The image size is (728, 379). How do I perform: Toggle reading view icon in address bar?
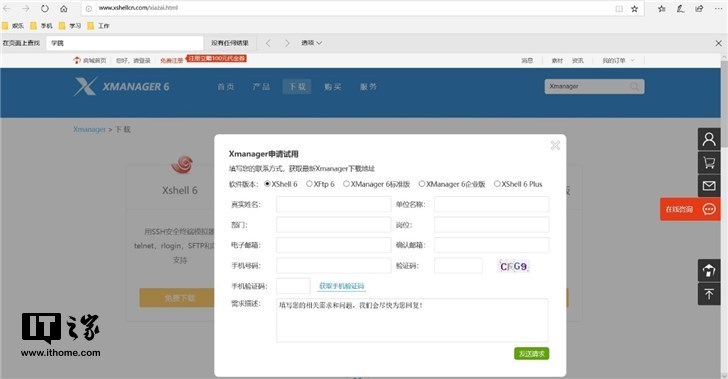(619, 8)
